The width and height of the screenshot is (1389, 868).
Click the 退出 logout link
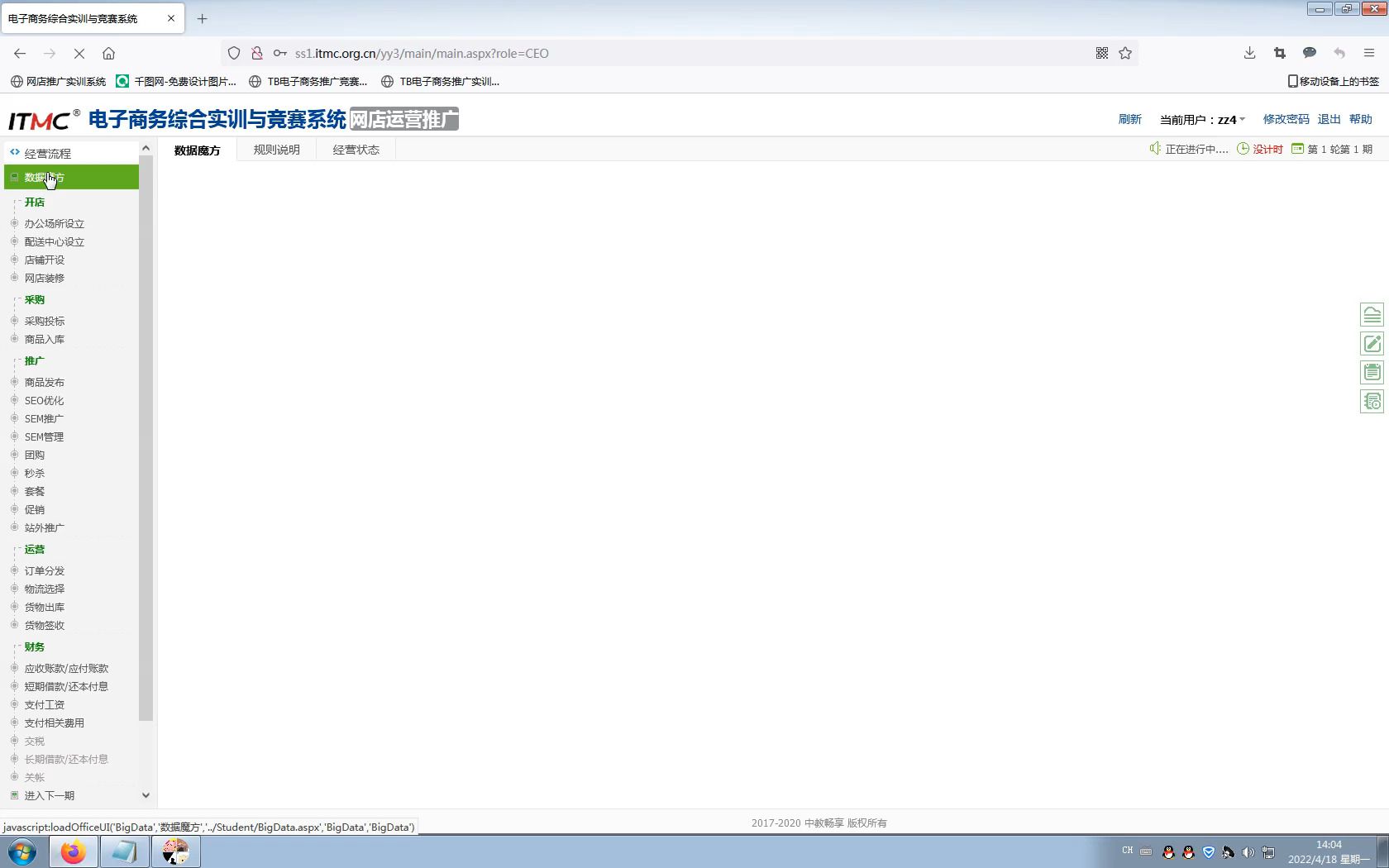click(1329, 119)
